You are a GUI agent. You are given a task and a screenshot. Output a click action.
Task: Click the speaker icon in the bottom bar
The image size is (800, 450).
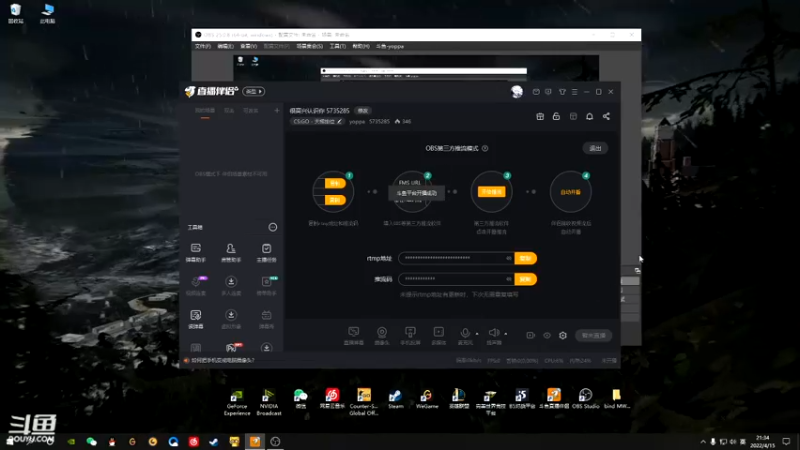pyautogui.click(x=494, y=333)
